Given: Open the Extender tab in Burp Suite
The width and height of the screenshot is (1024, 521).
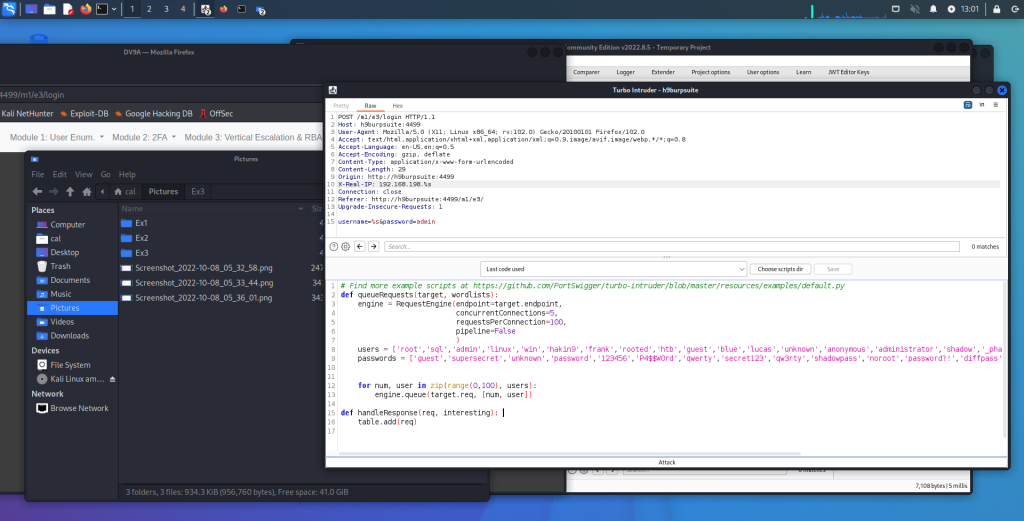Looking at the screenshot, I should (663, 72).
